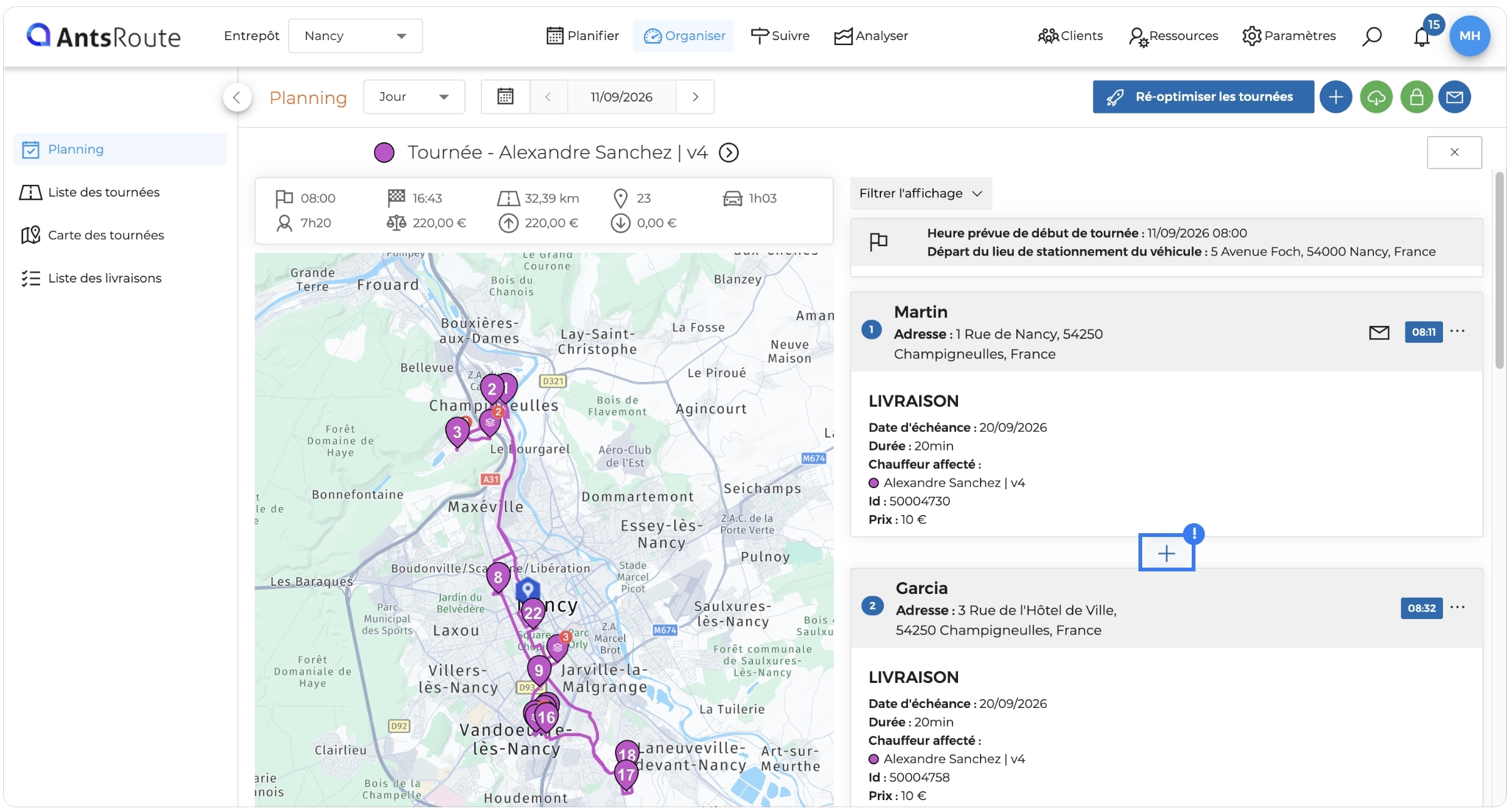Collapse the sidebar with left chevron
Screen dimensions: 1510x812
(237, 97)
